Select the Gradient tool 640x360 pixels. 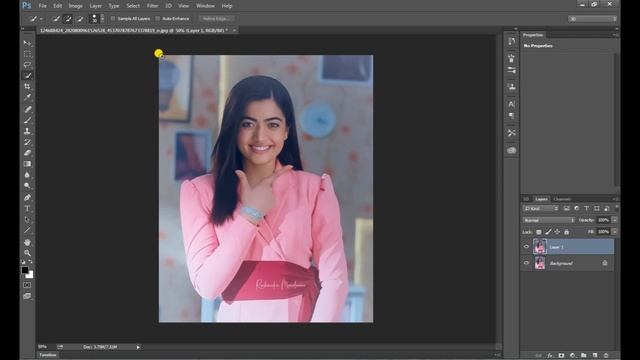coord(27,164)
